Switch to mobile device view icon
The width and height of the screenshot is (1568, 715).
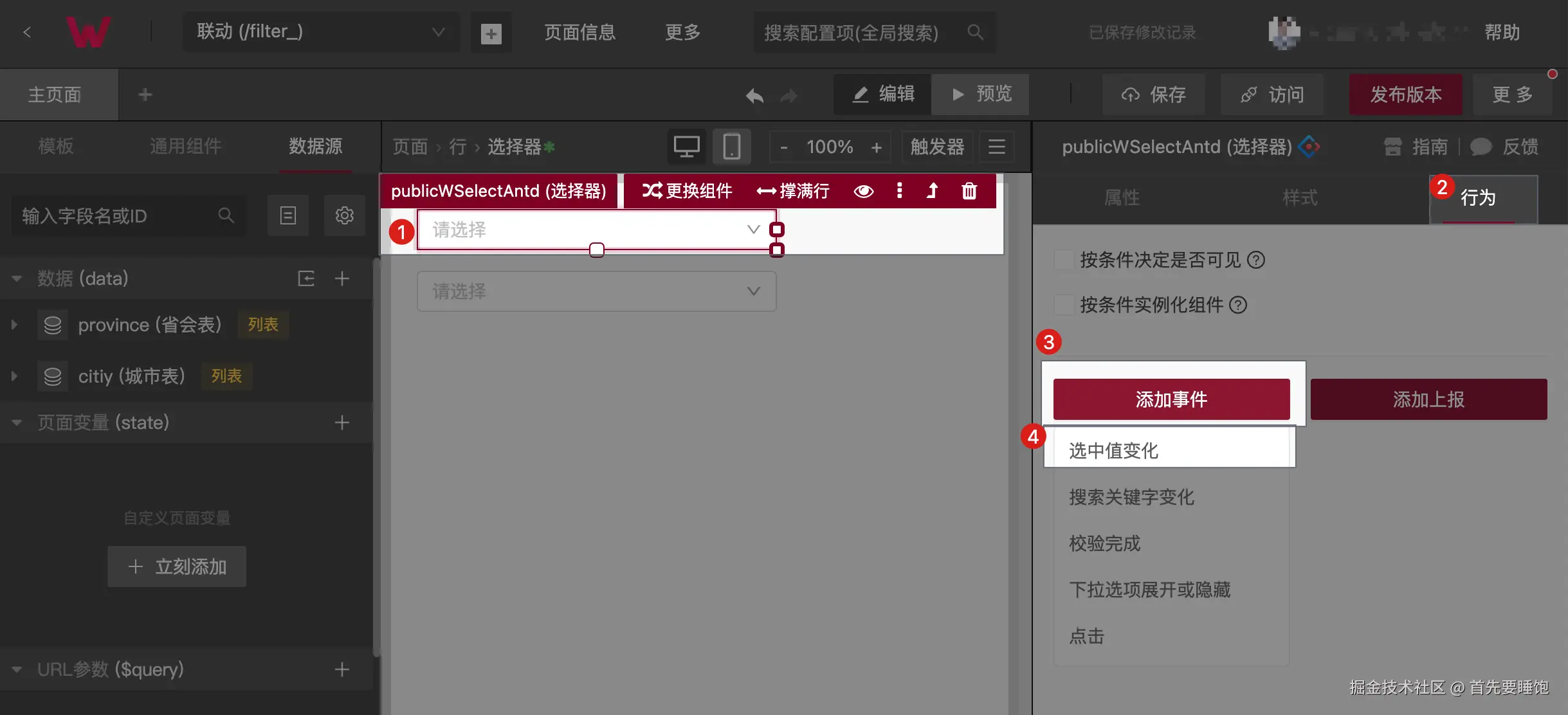731,147
